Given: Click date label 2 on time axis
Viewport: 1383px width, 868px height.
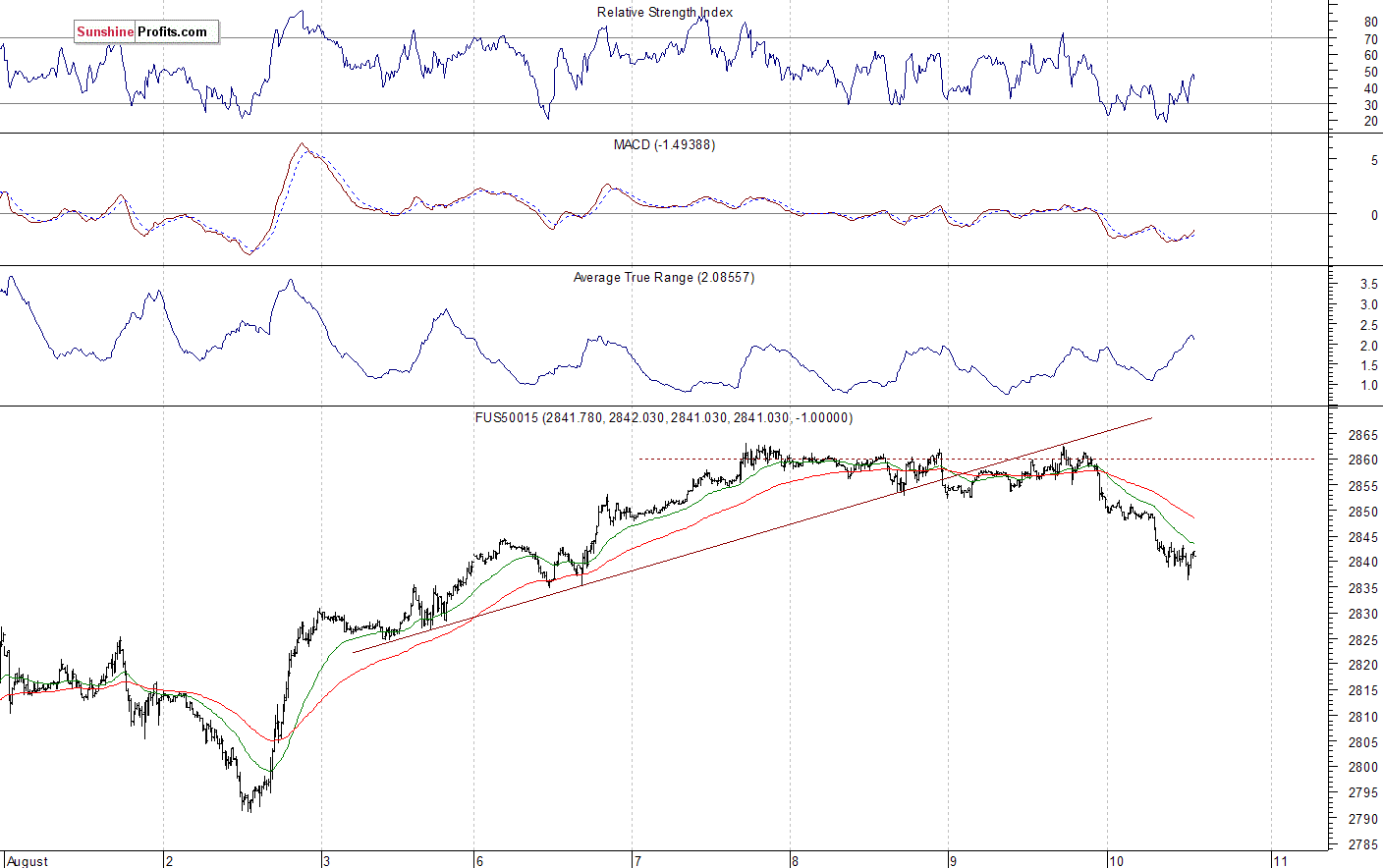Looking at the screenshot, I should (x=169, y=861).
